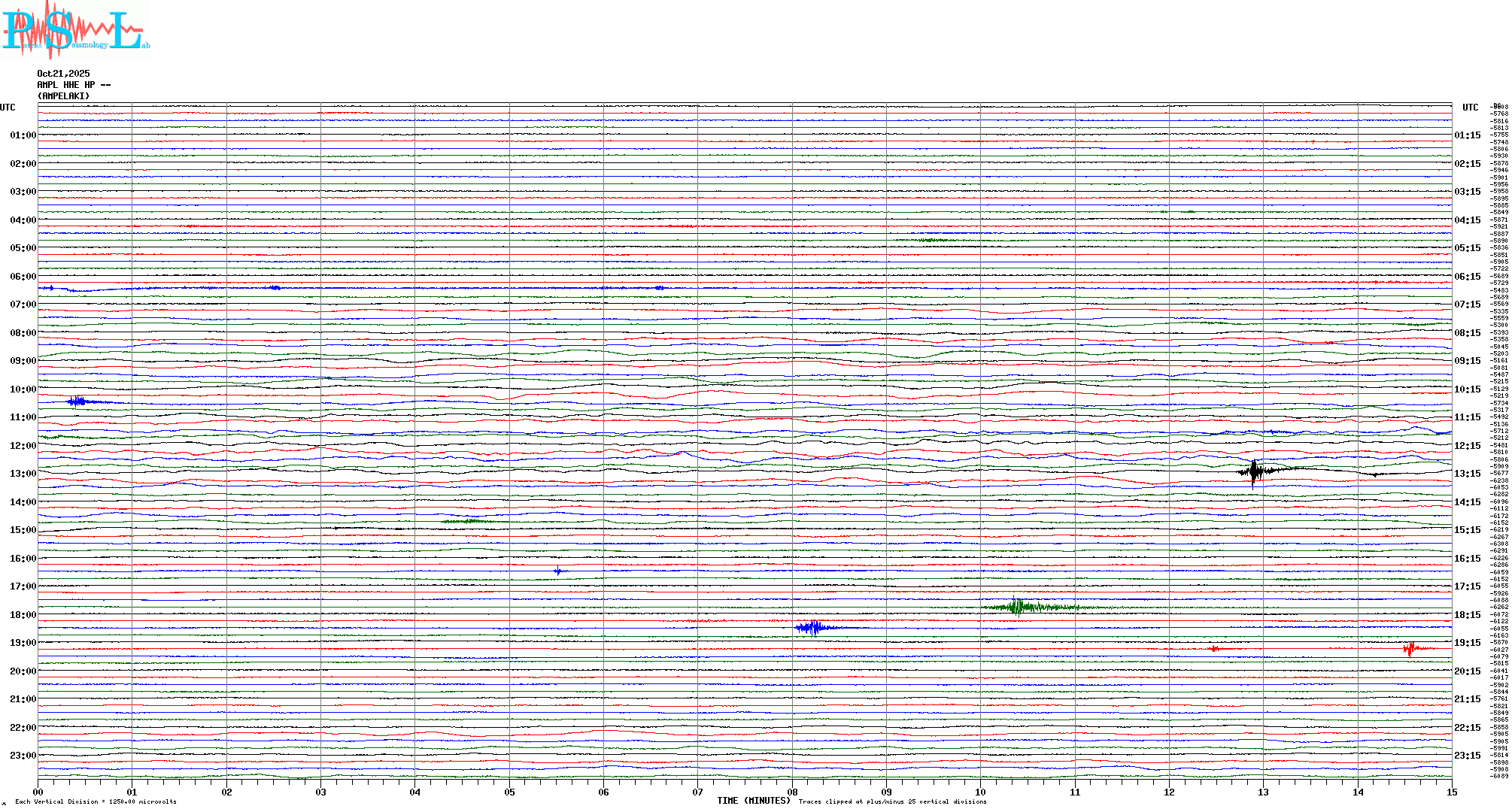Click the green seismic event near minute 10
Viewport: 1512px width, 812px height.
1019,607
